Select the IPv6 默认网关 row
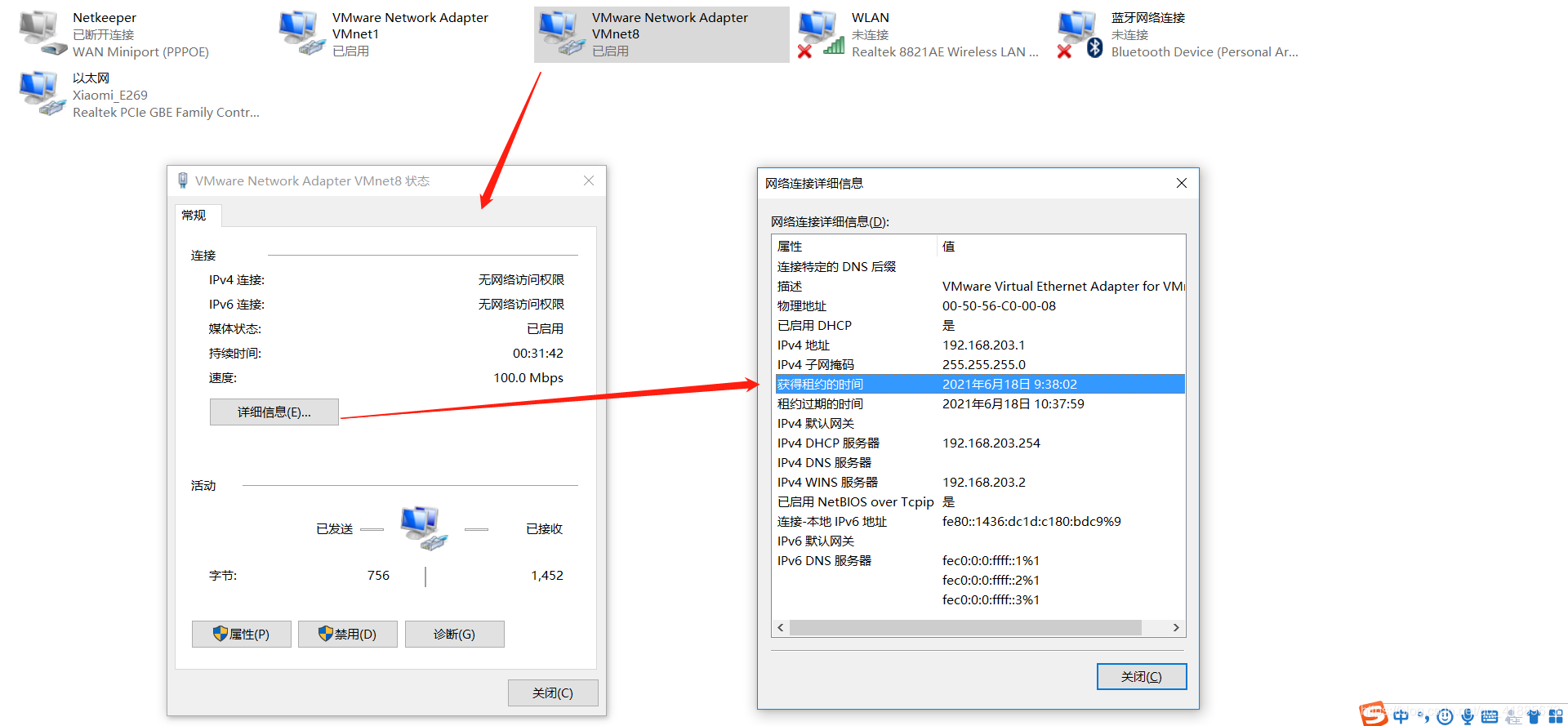Viewport: 1568px width, 726px height. coord(978,541)
